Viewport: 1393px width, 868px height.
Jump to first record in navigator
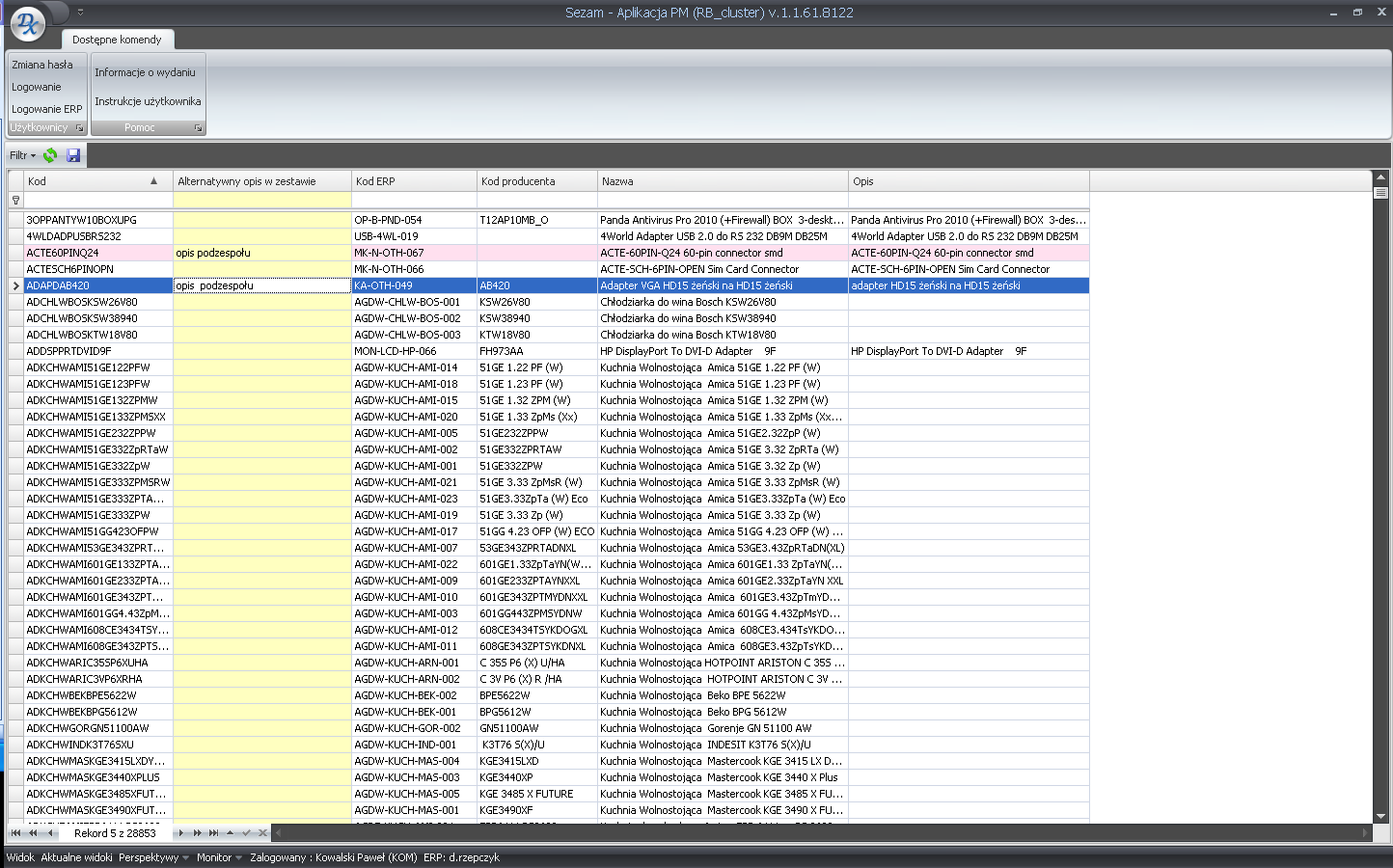point(15,833)
